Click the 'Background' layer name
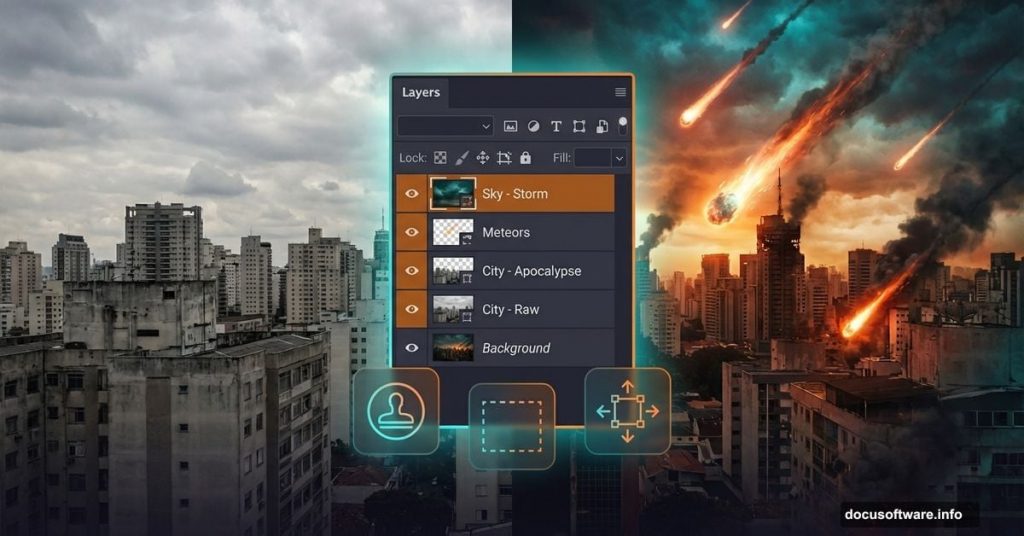Viewport: 1024px width, 536px height. coord(516,349)
